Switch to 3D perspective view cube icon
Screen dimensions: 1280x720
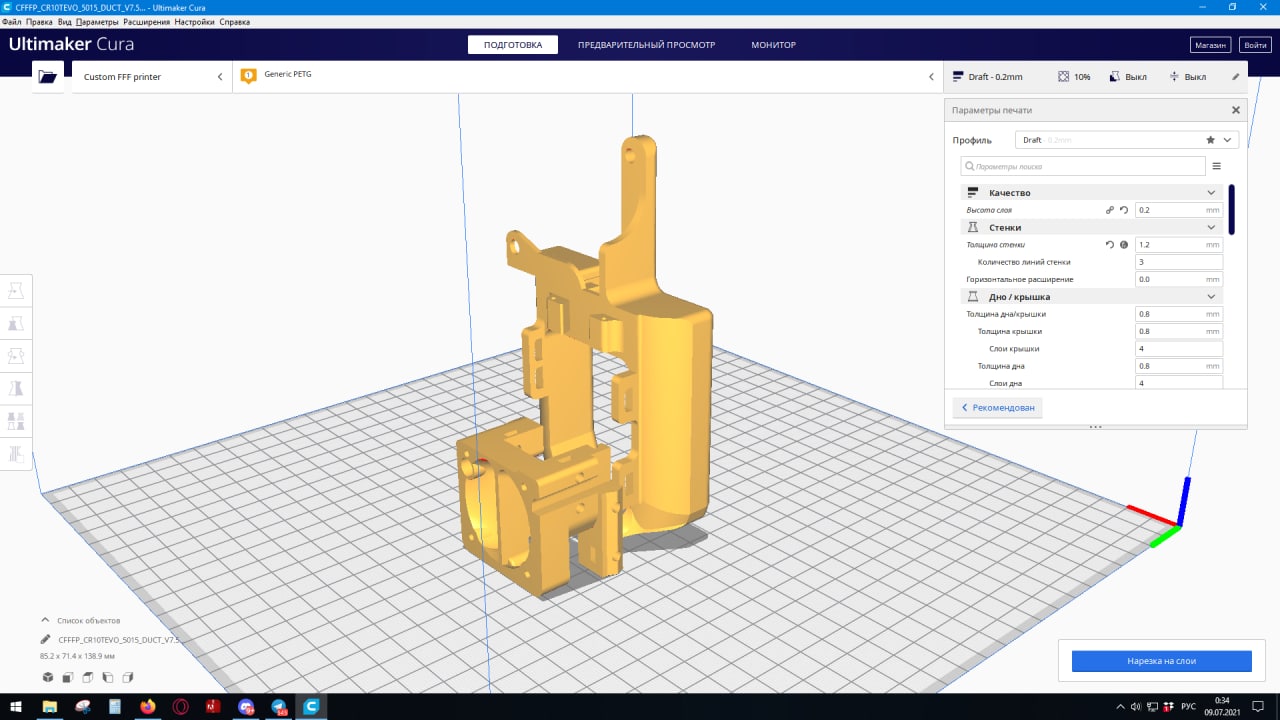pos(47,677)
